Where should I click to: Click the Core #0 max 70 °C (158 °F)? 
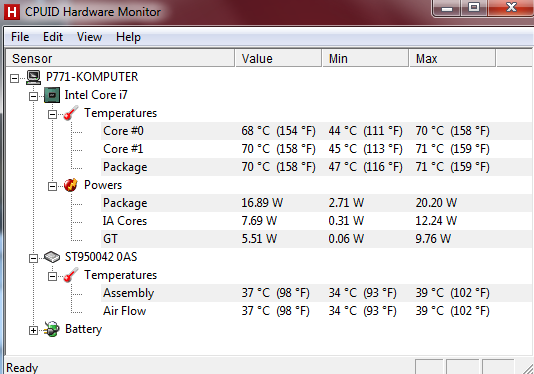coord(453,131)
